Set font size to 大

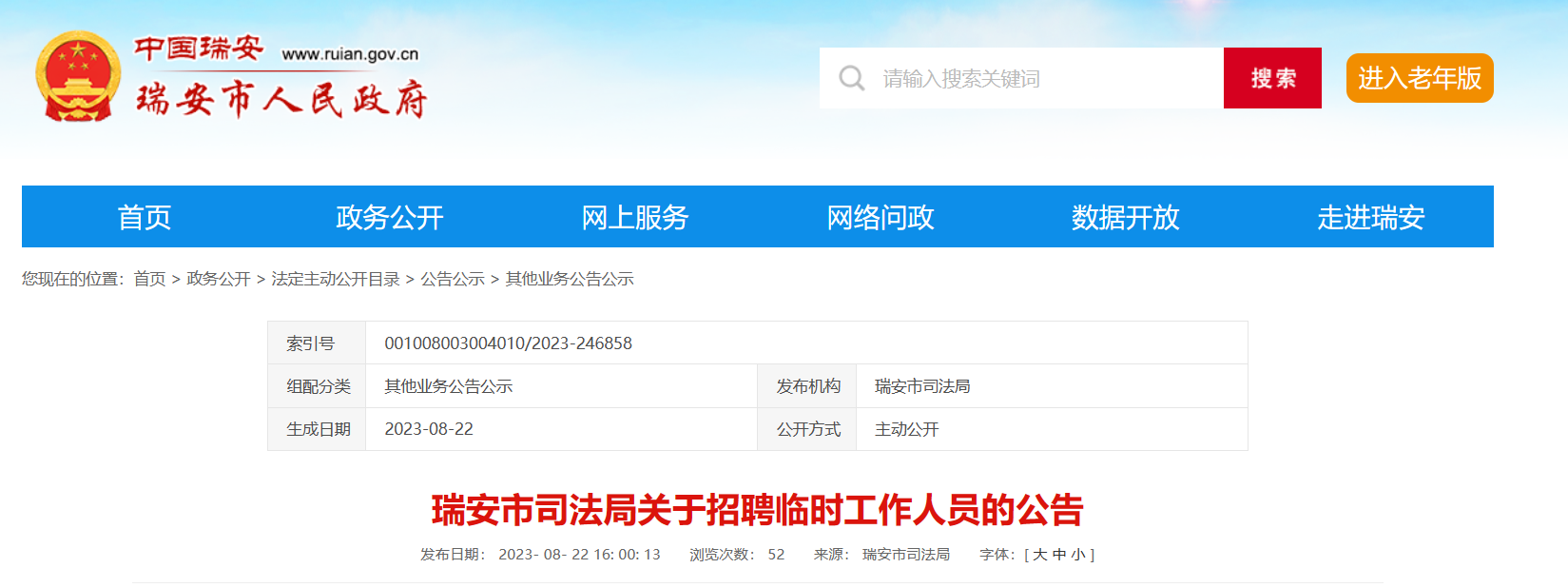pos(1040,555)
